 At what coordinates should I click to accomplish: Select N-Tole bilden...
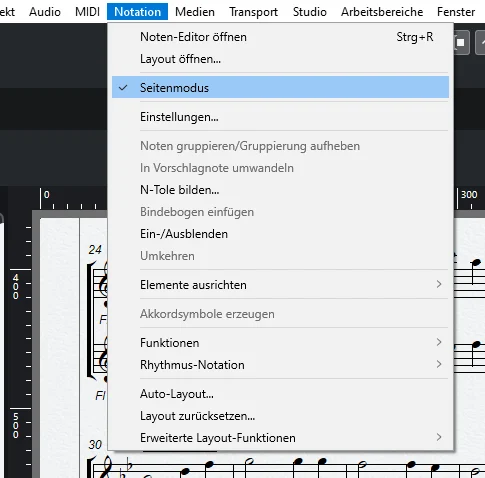click(x=280, y=190)
